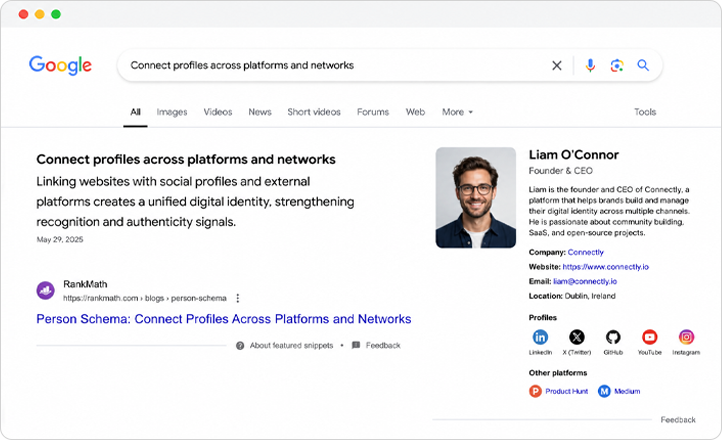Open the https://www.connectly.io website link
This screenshot has width=722, height=440.
tap(606, 267)
